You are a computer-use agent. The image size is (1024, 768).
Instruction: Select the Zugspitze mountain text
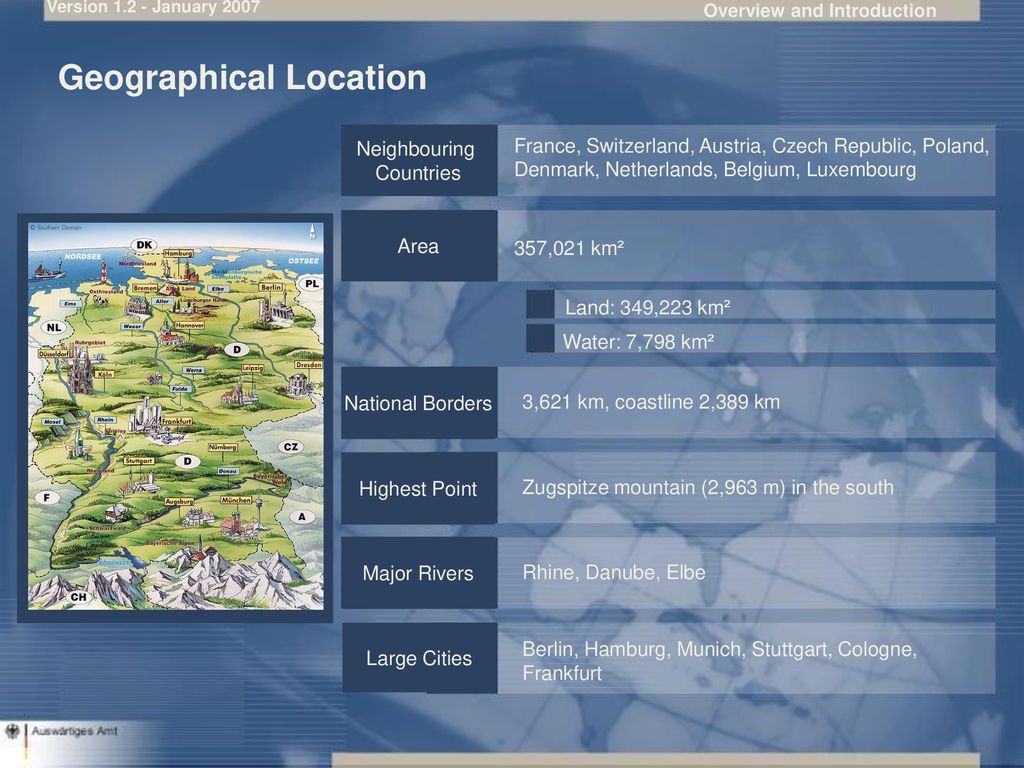707,487
